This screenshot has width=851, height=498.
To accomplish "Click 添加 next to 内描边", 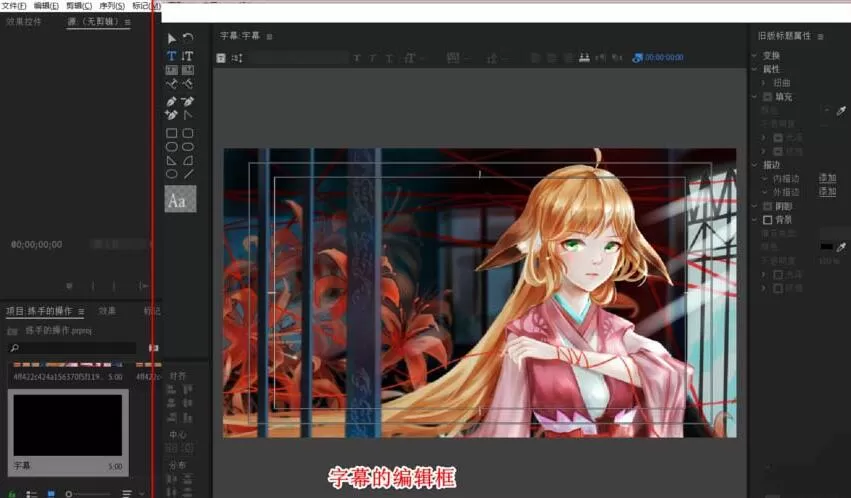I will pos(827,178).
